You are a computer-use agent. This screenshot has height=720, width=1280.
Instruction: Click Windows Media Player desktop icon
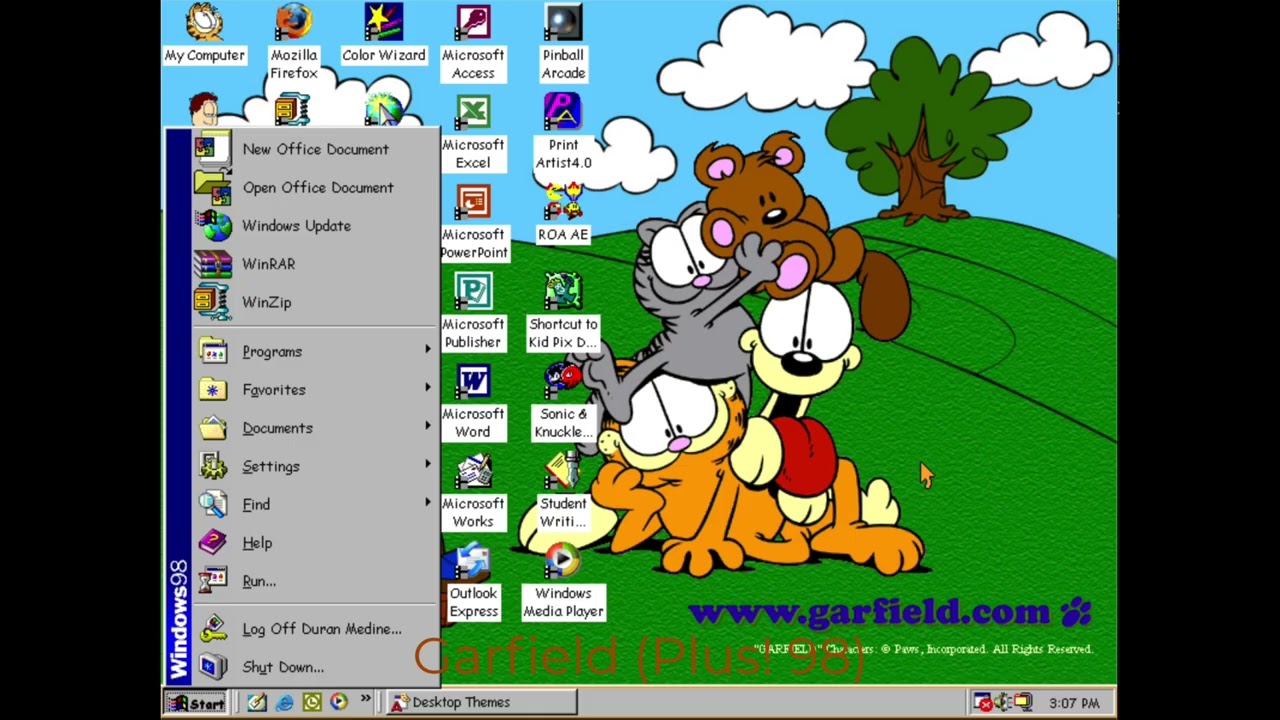click(x=563, y=583)
